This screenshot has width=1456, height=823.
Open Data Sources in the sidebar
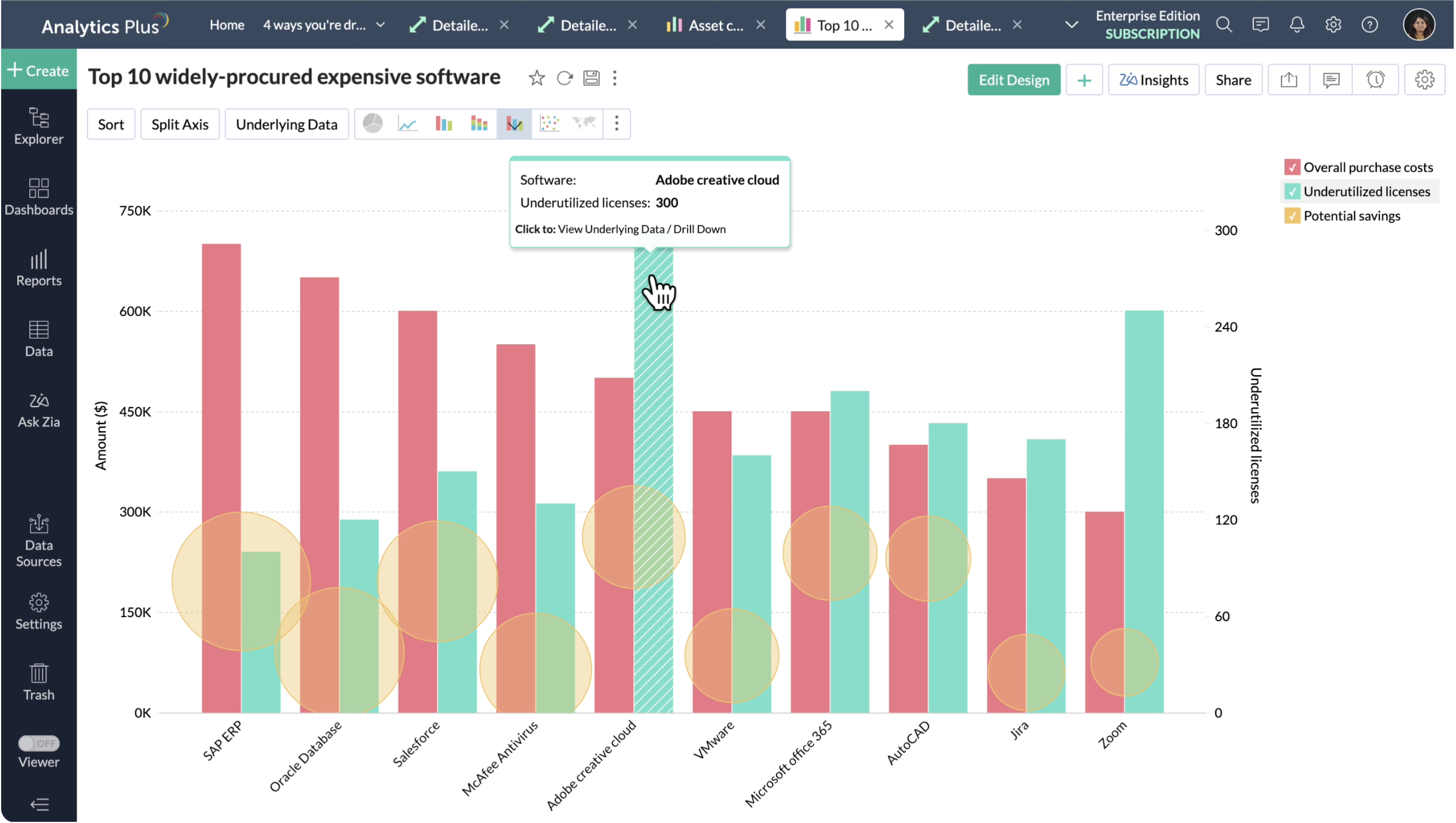(39, 541)
